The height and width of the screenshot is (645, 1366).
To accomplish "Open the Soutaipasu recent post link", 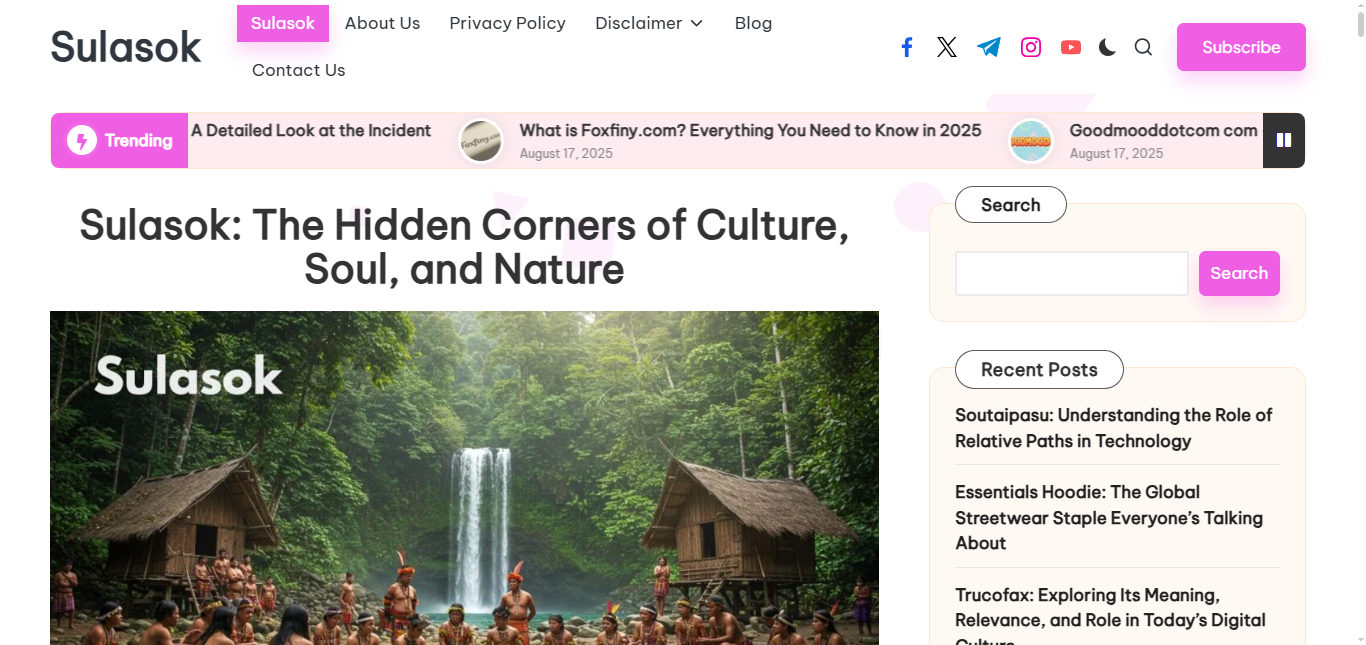I will [1113, 428].
